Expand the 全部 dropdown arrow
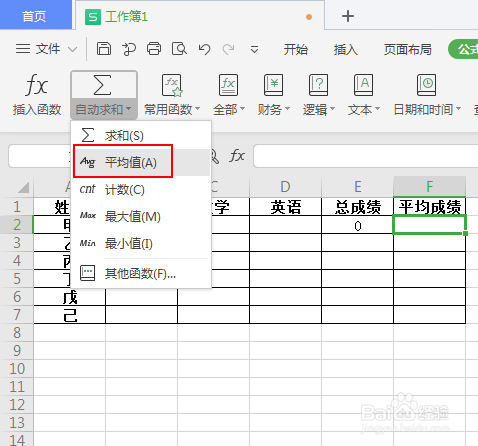 pyautogui.click(x=242, y=109)
